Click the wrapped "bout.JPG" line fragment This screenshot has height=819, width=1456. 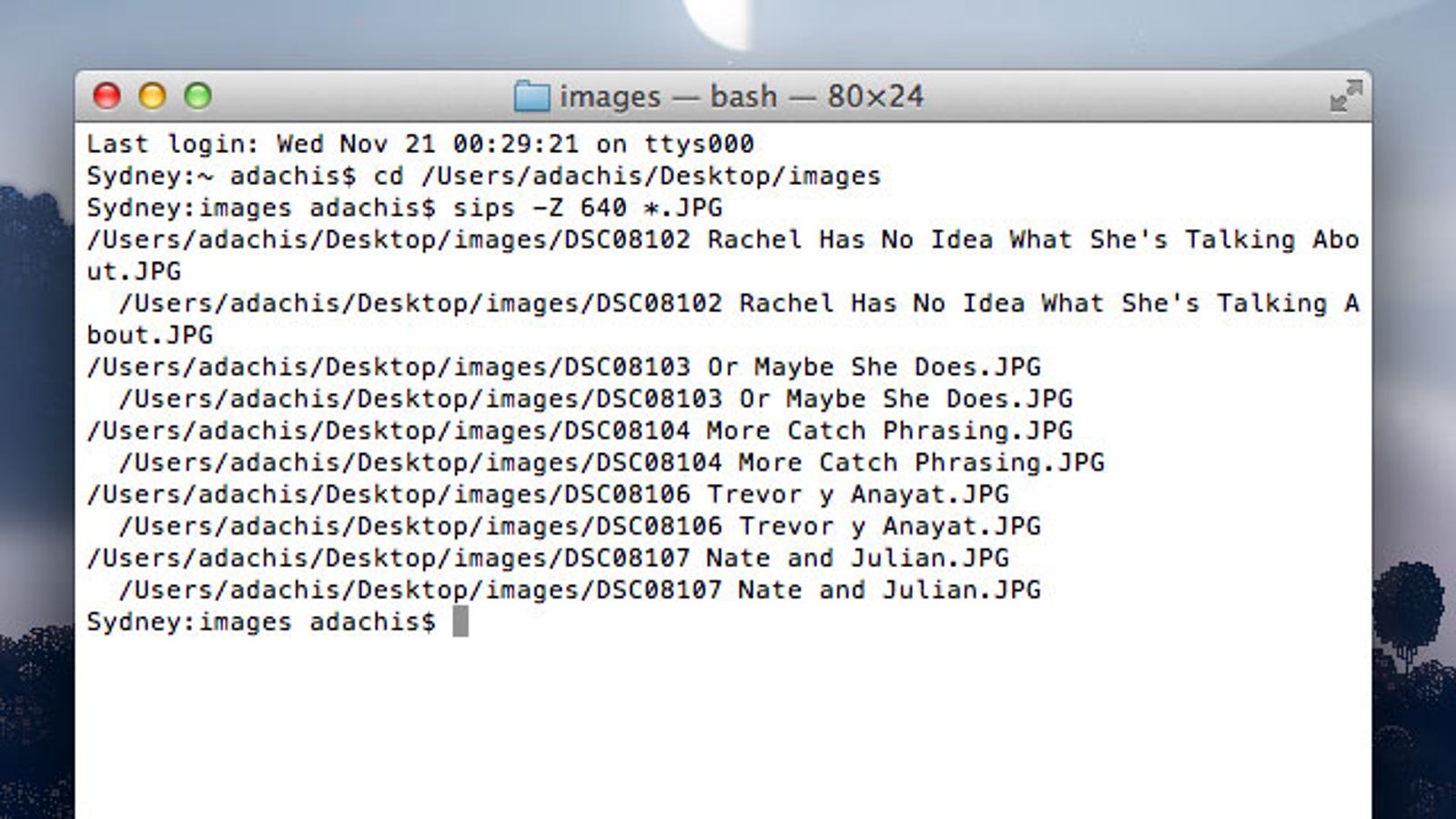coord(149,335)
